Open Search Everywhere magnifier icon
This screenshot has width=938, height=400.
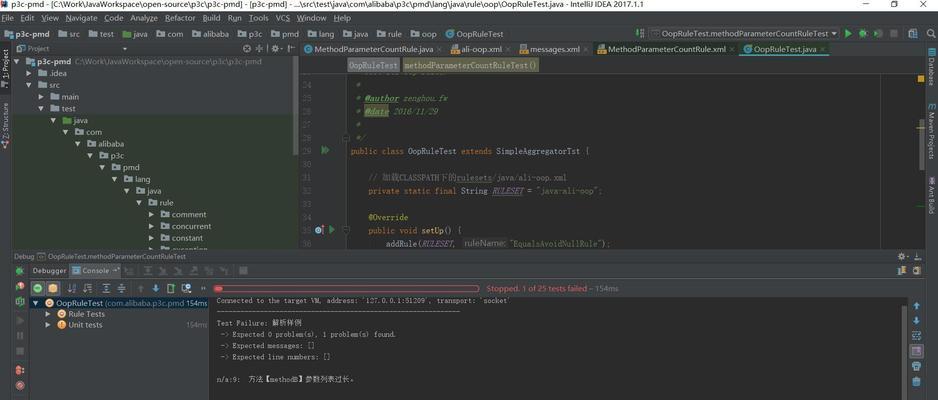coord(930,33)
